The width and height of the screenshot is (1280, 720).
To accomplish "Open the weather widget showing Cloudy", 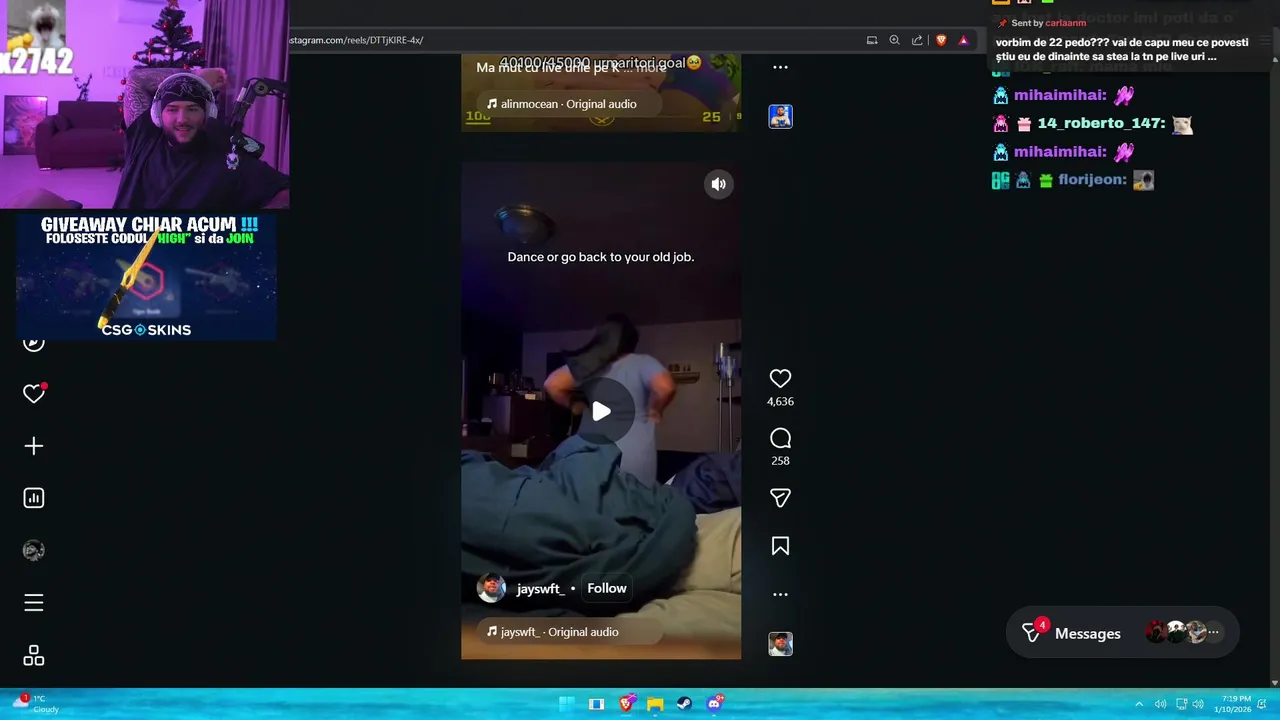I will [x=35, y=704].
